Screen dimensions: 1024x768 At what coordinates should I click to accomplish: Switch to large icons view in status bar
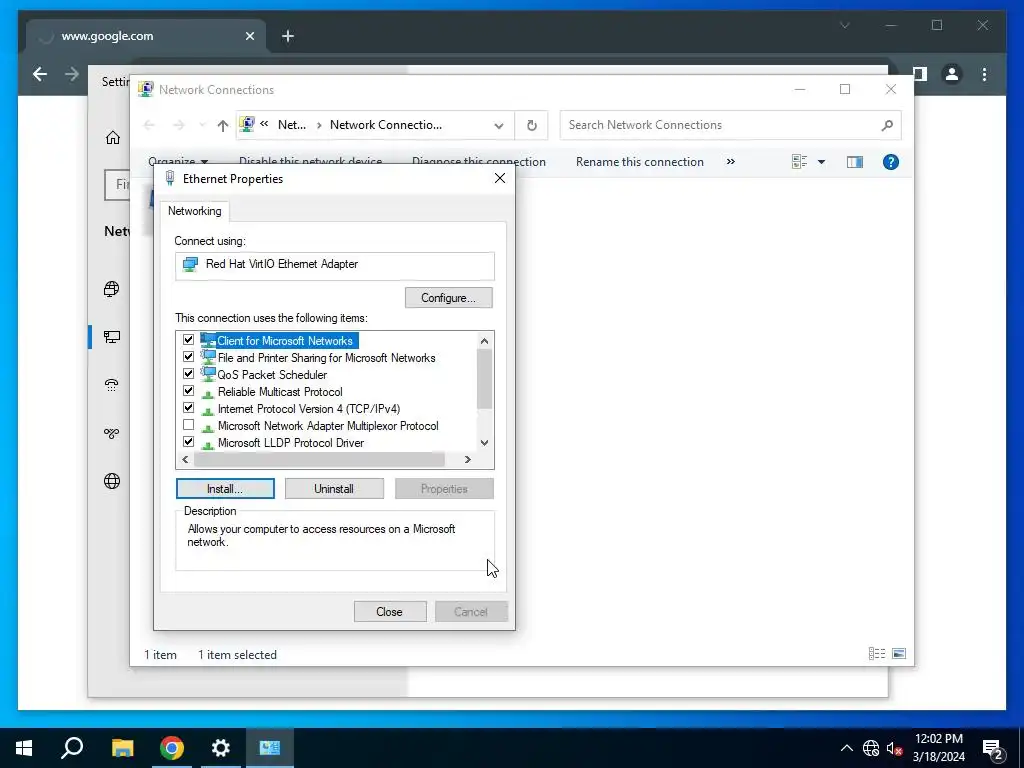[899, 654]
